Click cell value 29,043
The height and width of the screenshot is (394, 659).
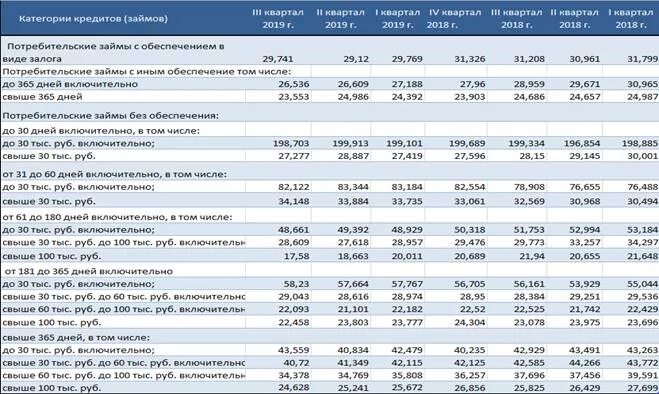pyautogui.click(x=293, y=297)
